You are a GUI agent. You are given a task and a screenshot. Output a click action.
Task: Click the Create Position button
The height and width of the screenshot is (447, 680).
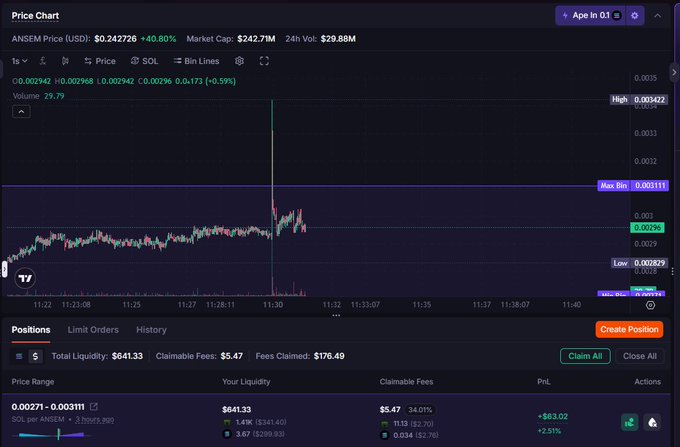click(x=629, y=330)
